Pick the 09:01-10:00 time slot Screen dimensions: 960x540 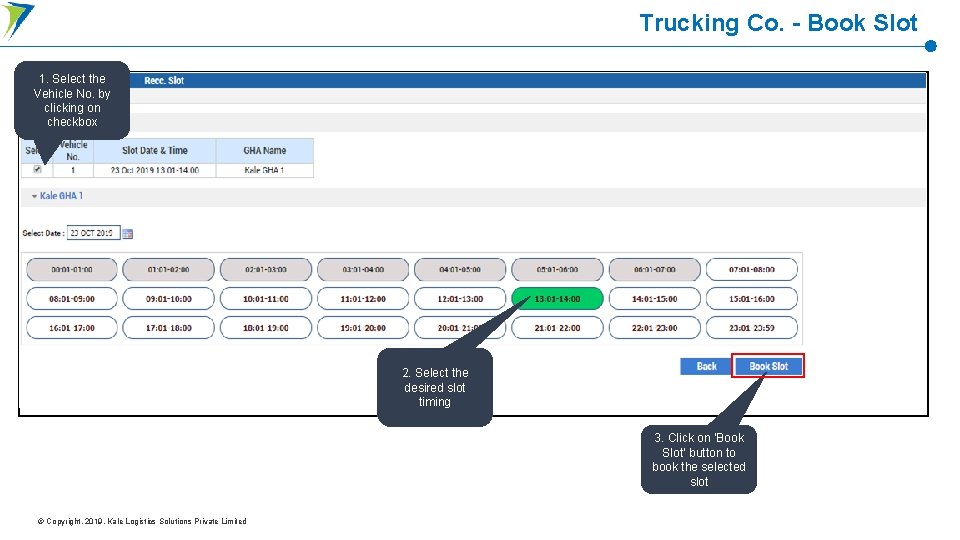tap(168, 299)
